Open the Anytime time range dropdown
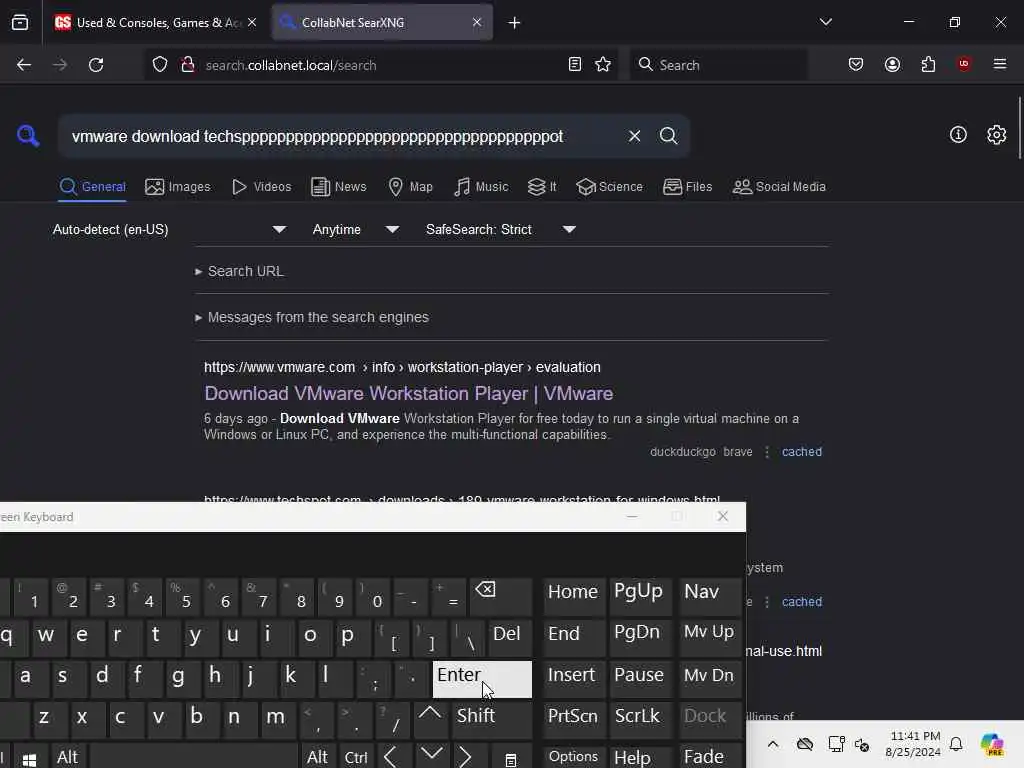 click(x=355, y=229)
